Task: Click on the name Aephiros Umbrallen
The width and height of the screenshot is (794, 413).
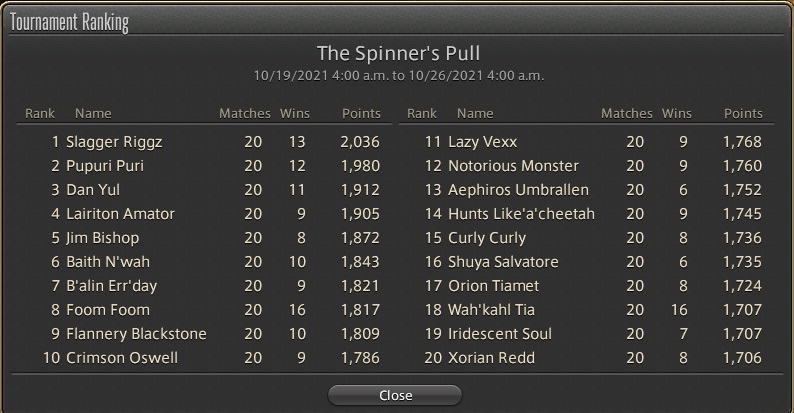Action: (x=519, y=190)
